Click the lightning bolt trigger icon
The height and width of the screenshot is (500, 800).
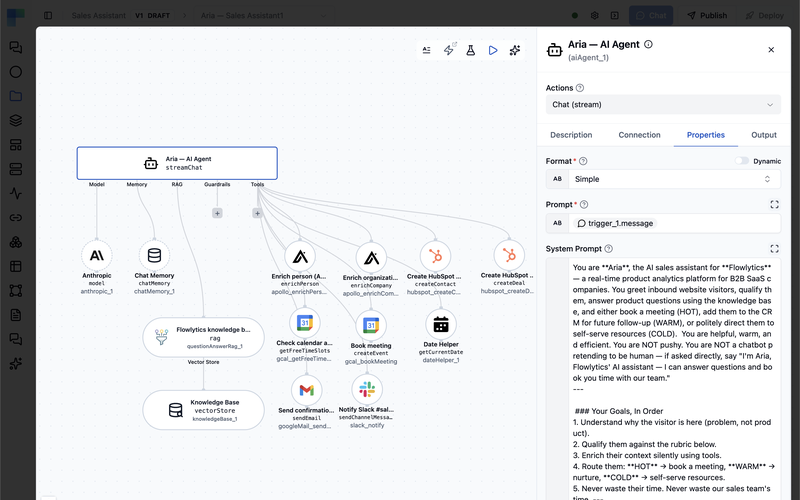[x=448, y=50]
